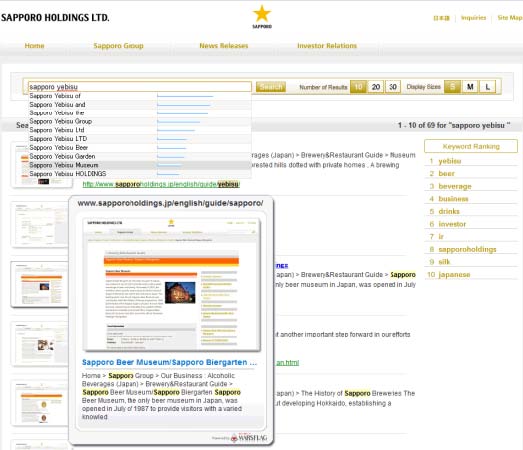Choose suggestion 'Sapporo Yebisu Garden'
523x450 pixels.
pos(140,156)
